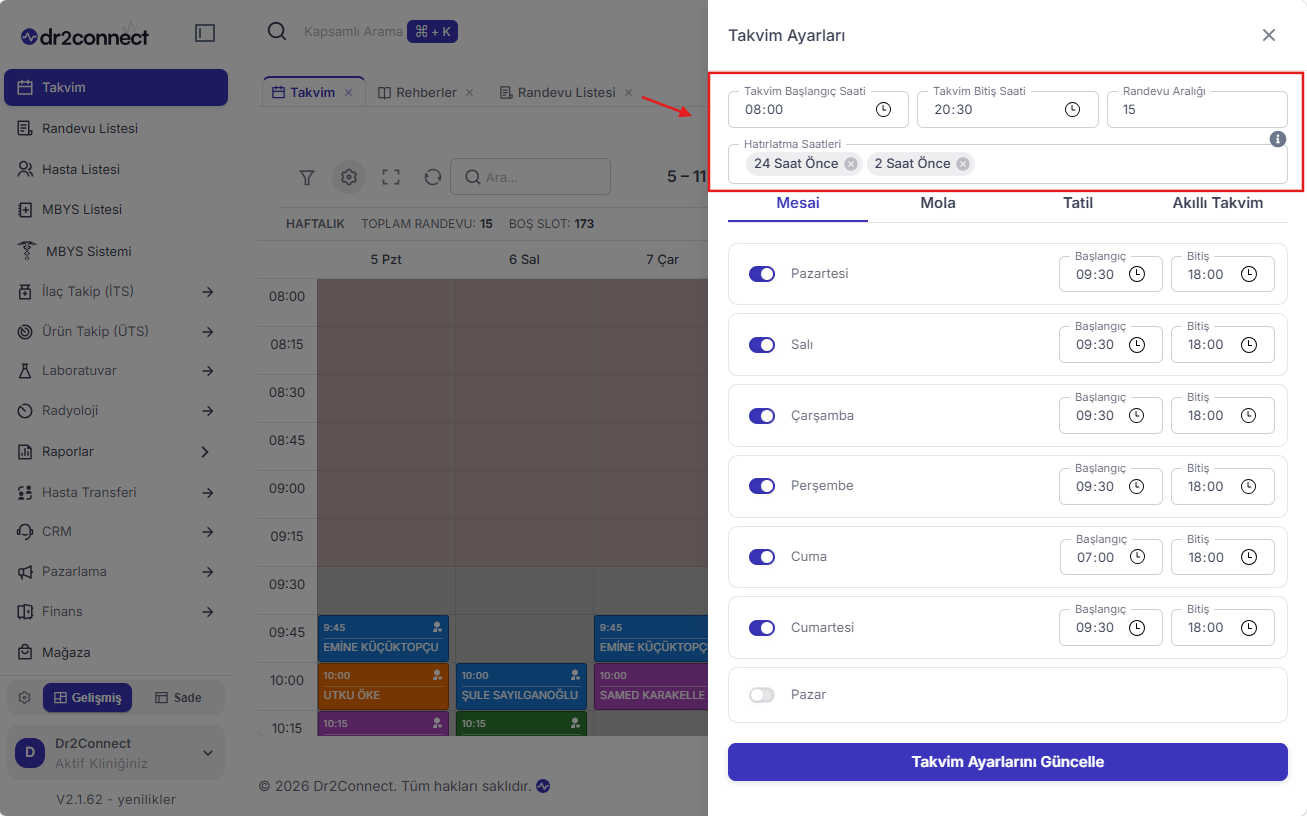Expand İlaç Takip (İTS) menu arrow
This screenshot has width=1307, height=816.
coord(208,292)
